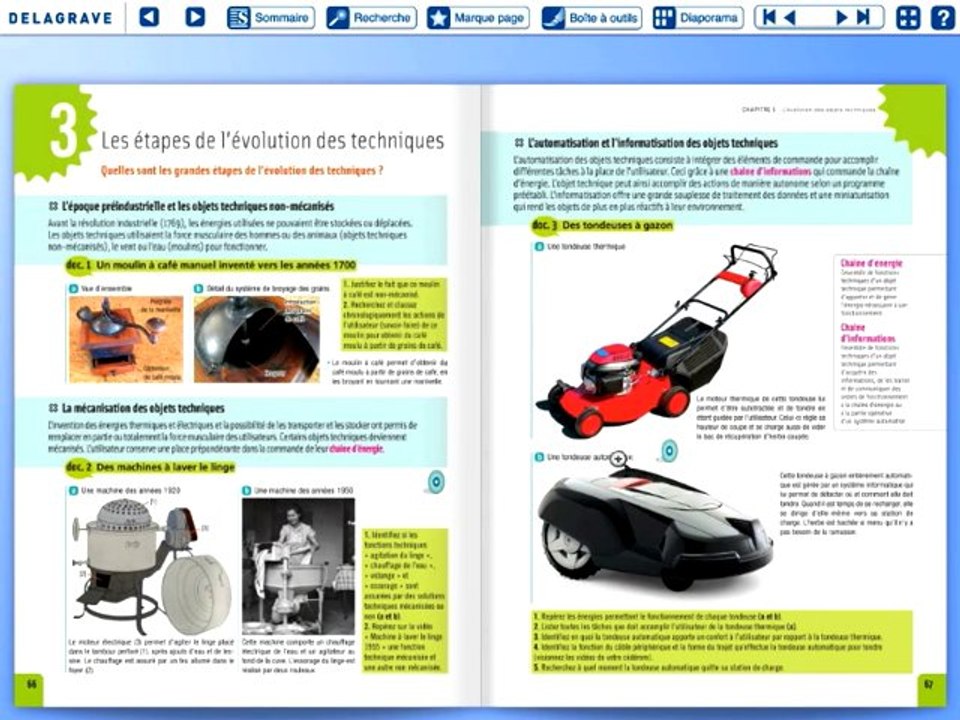The height and width of the screenshot is (720, 960).
Task: Click the chapter title 'Les étapes de l'évolution des techniques'
Action: pos(272,141)
